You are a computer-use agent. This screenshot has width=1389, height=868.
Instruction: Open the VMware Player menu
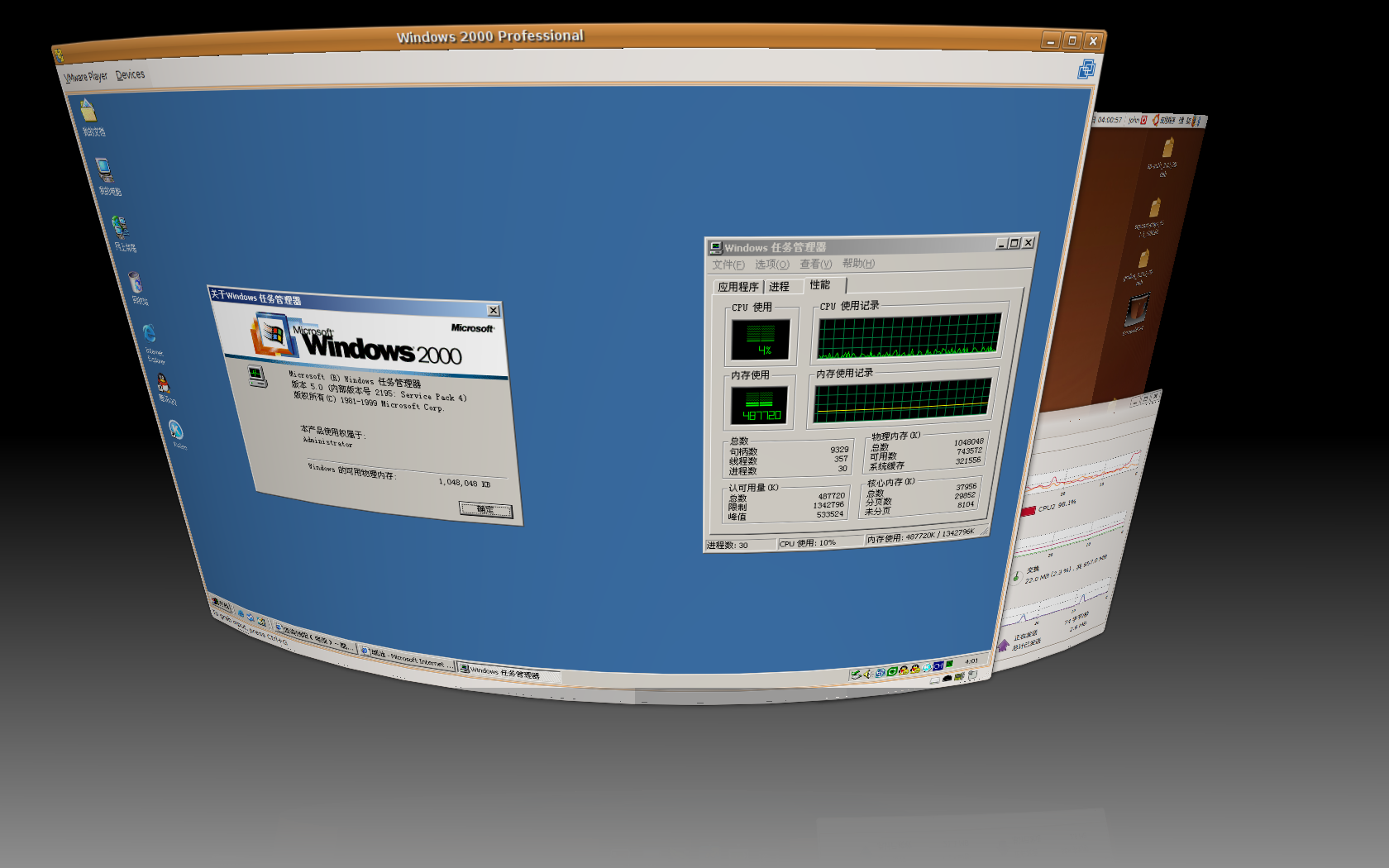[x=86, y=77]
